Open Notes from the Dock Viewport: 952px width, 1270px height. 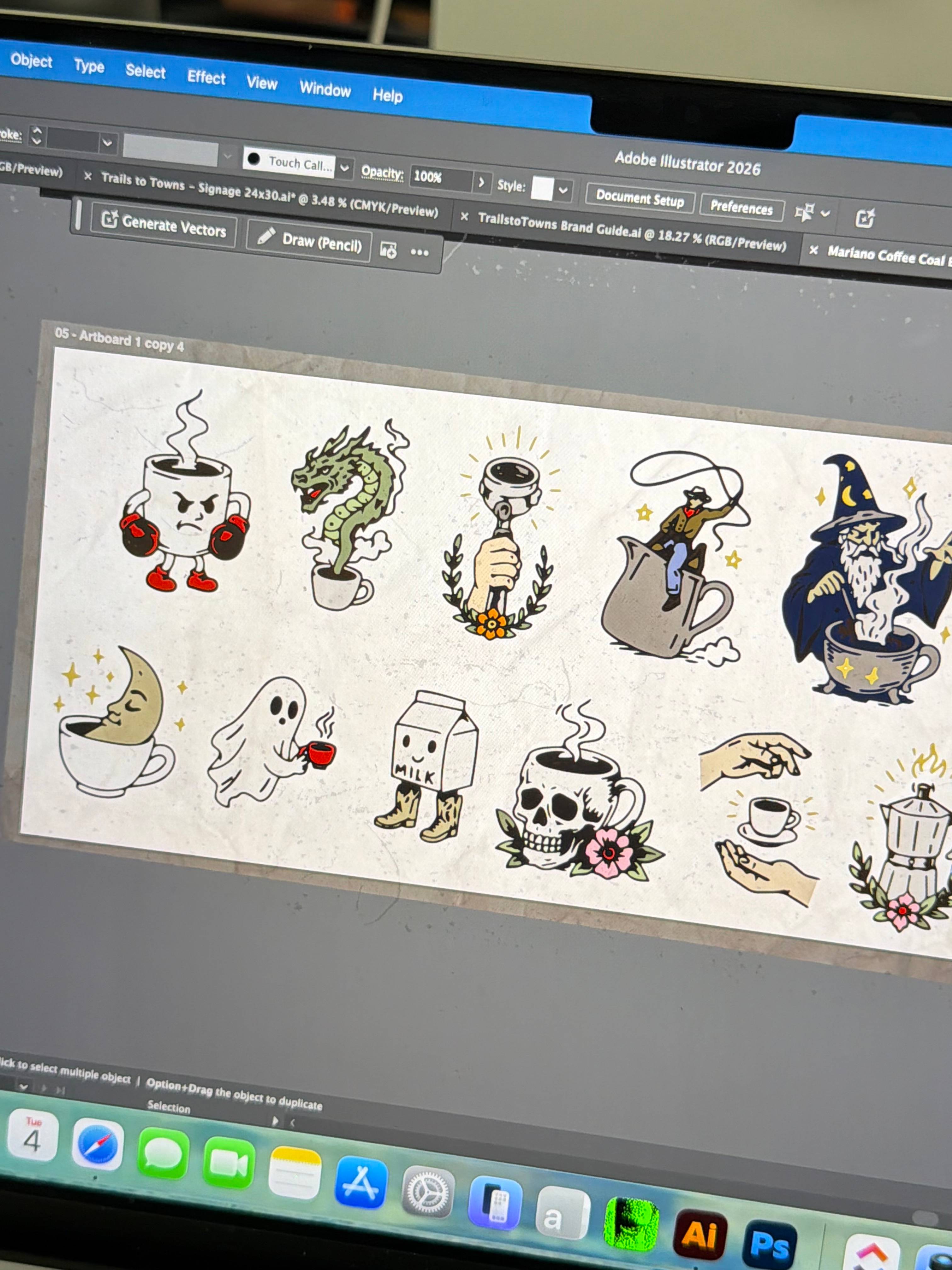(294, 1173)
